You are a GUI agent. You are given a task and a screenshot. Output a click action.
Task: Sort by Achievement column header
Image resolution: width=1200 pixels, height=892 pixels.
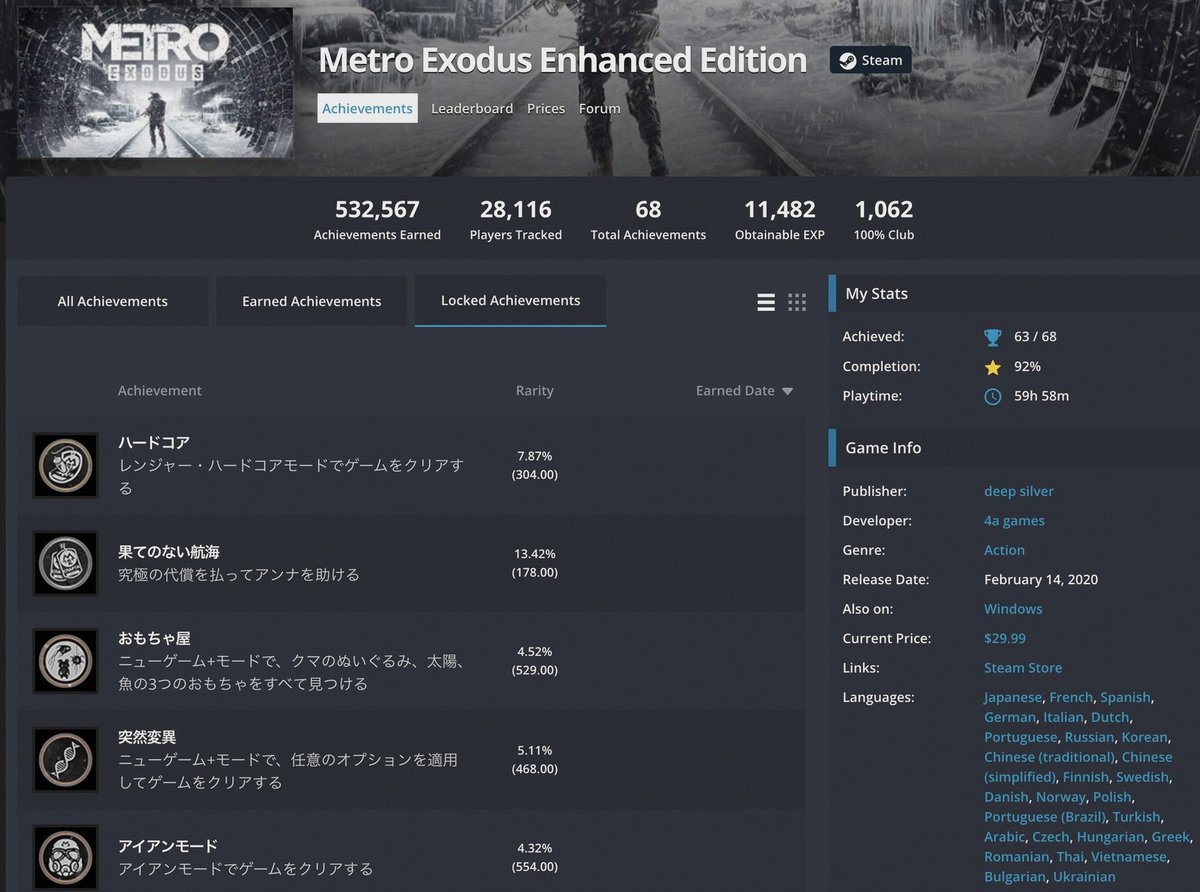(x=159, y=391)
